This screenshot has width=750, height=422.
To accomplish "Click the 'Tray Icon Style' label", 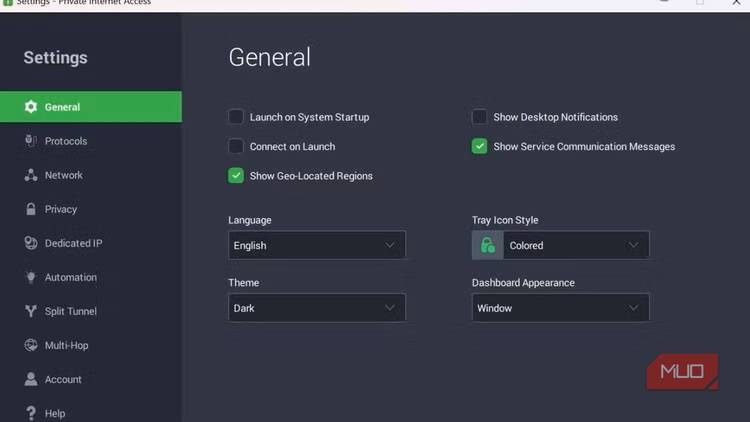I will coord(505,220).
